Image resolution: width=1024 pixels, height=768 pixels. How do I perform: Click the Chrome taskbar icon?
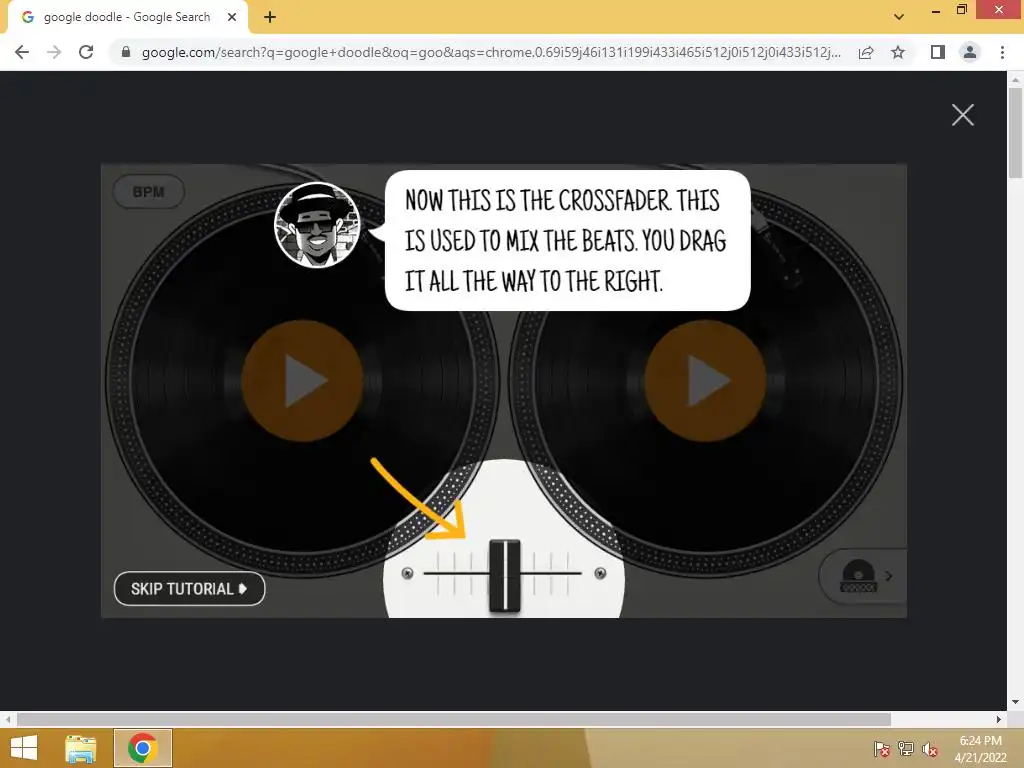click(x=143, y=748)
